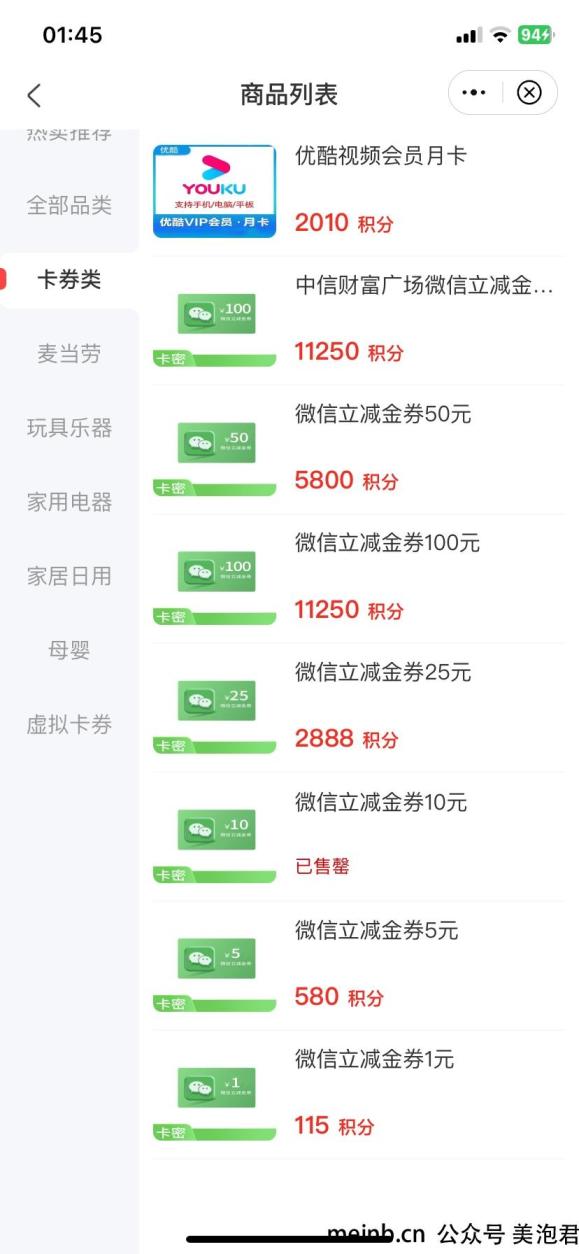Open the Youku VIP monthly card thumbnail

point(214,191)
